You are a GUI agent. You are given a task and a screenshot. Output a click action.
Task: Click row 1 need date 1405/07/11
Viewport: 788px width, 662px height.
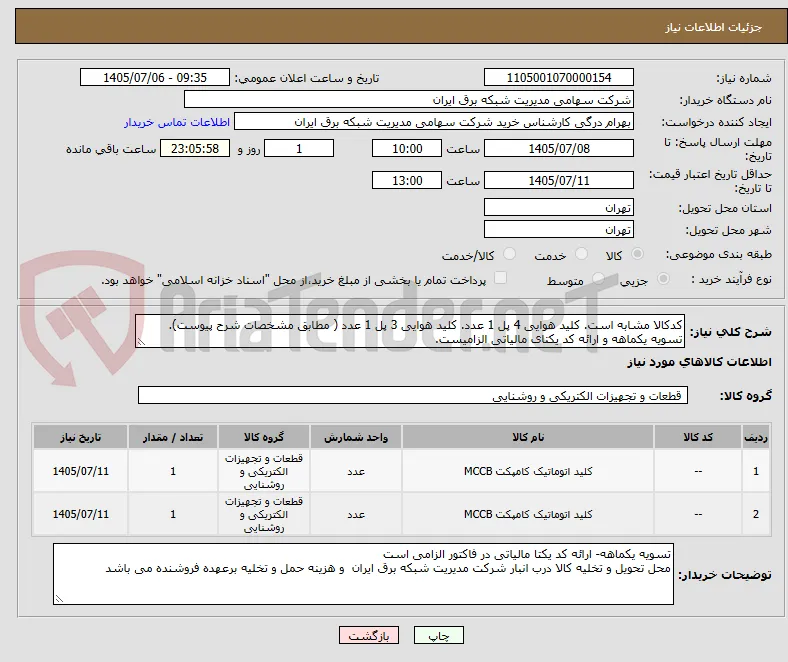80,471
